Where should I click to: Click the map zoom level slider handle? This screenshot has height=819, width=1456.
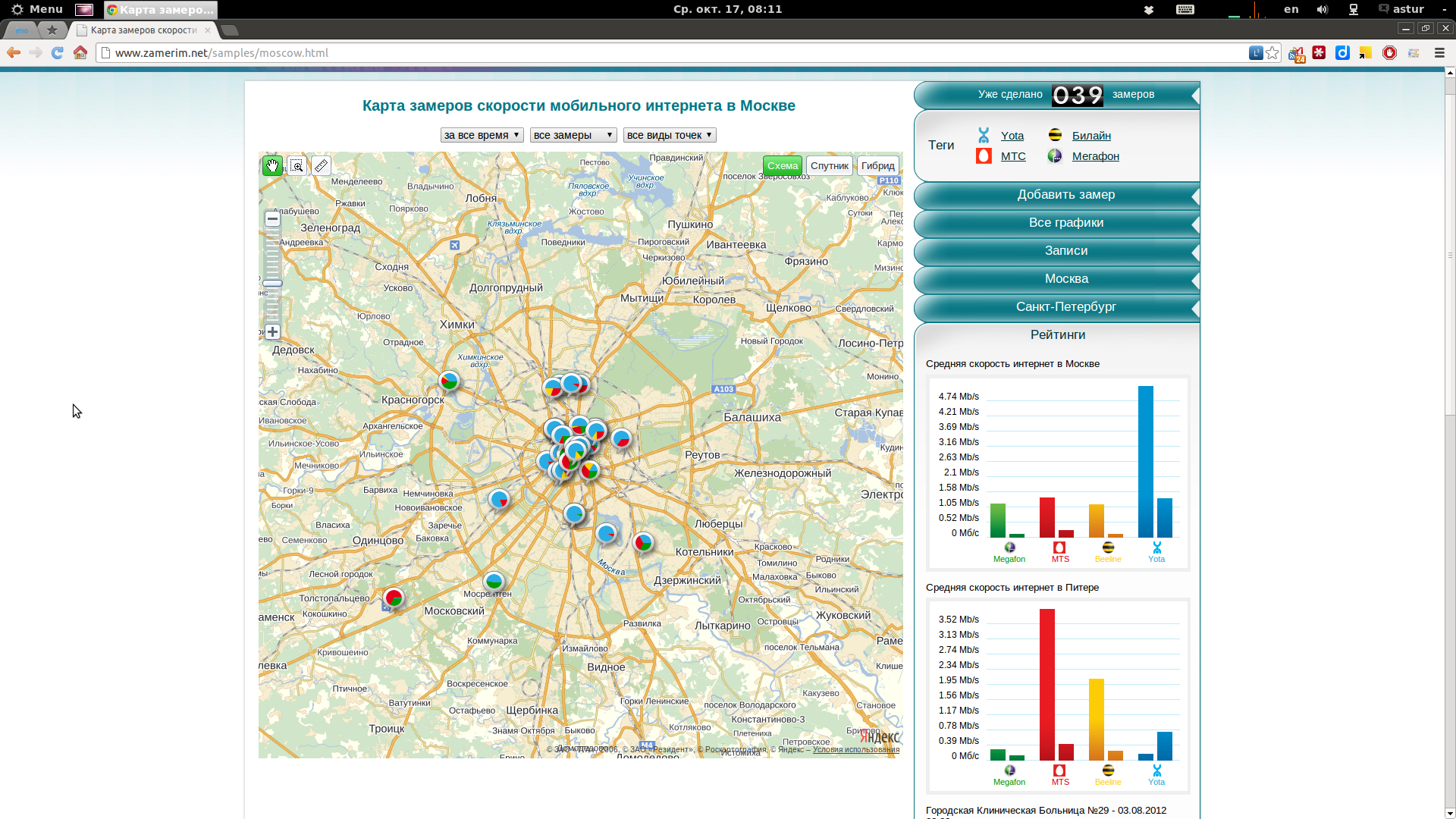pyautogui.click(x=272, y=284)
